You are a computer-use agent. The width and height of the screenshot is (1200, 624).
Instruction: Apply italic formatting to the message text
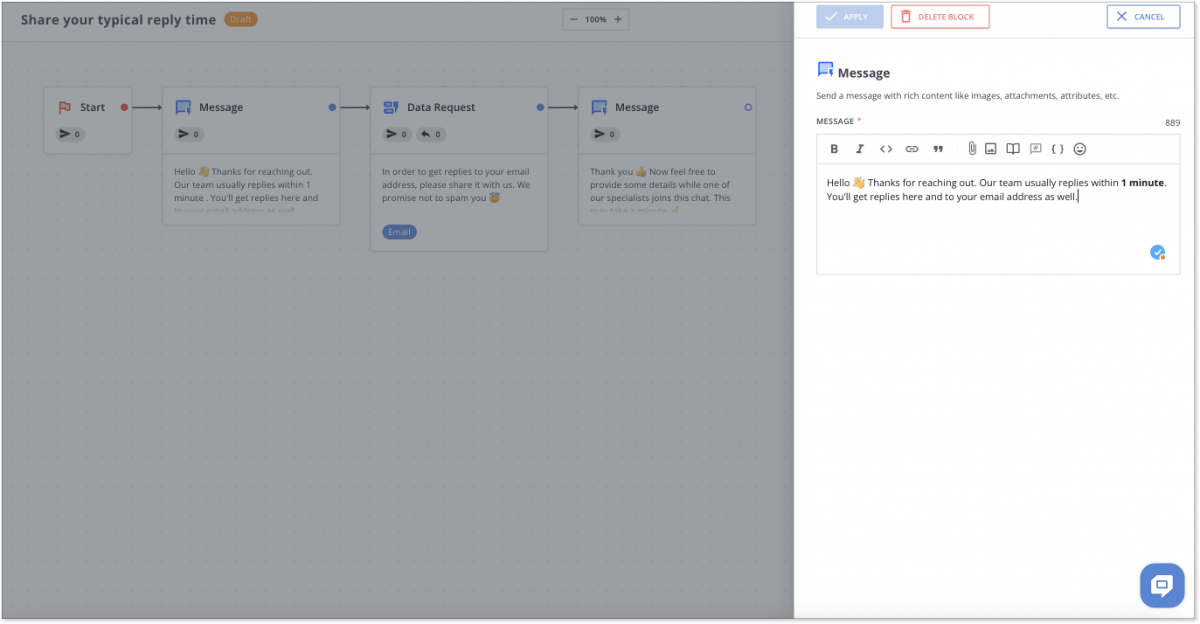[x=860, y=148]
